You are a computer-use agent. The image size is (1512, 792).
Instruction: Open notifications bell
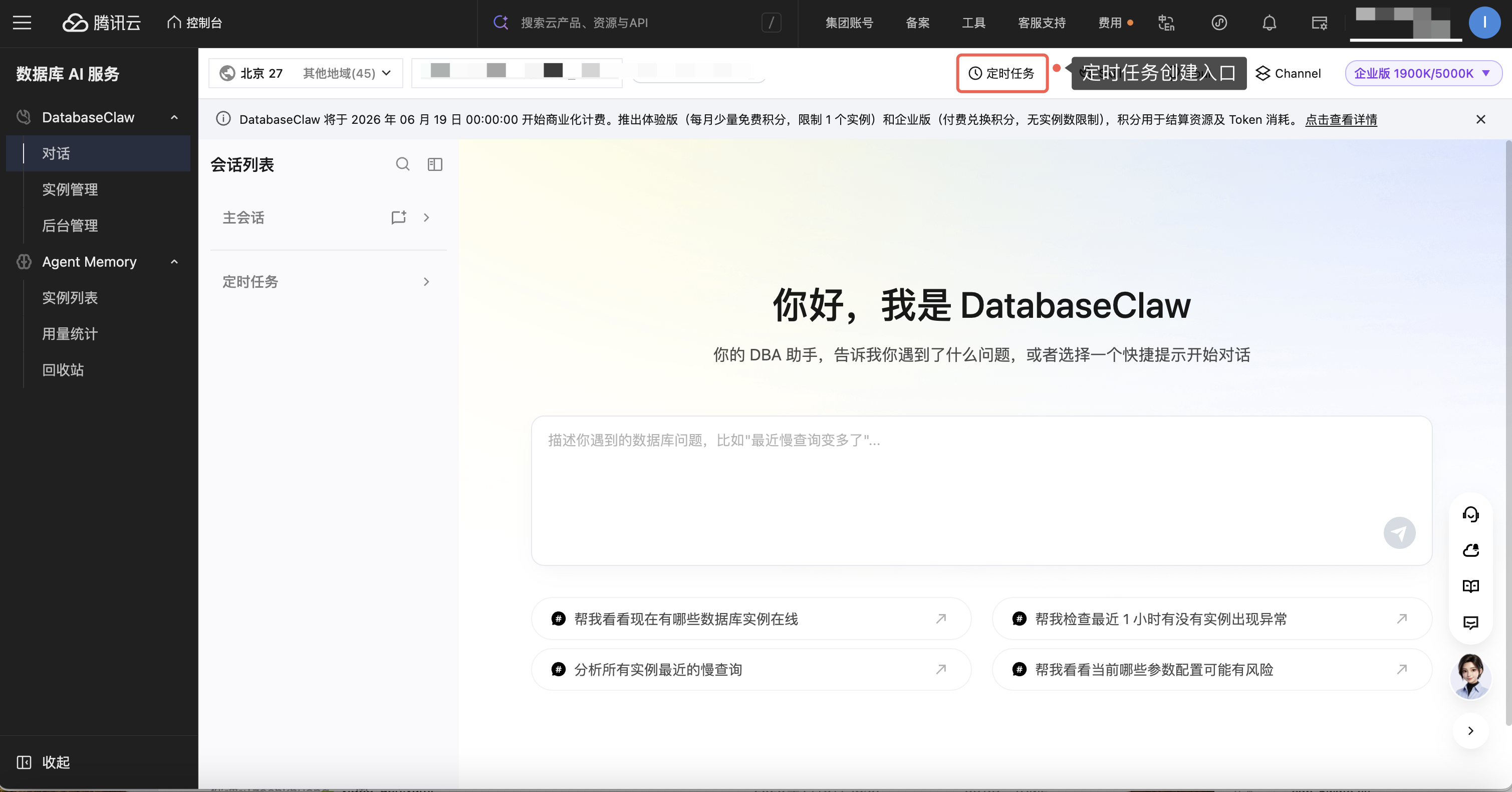coord(1270,23)
